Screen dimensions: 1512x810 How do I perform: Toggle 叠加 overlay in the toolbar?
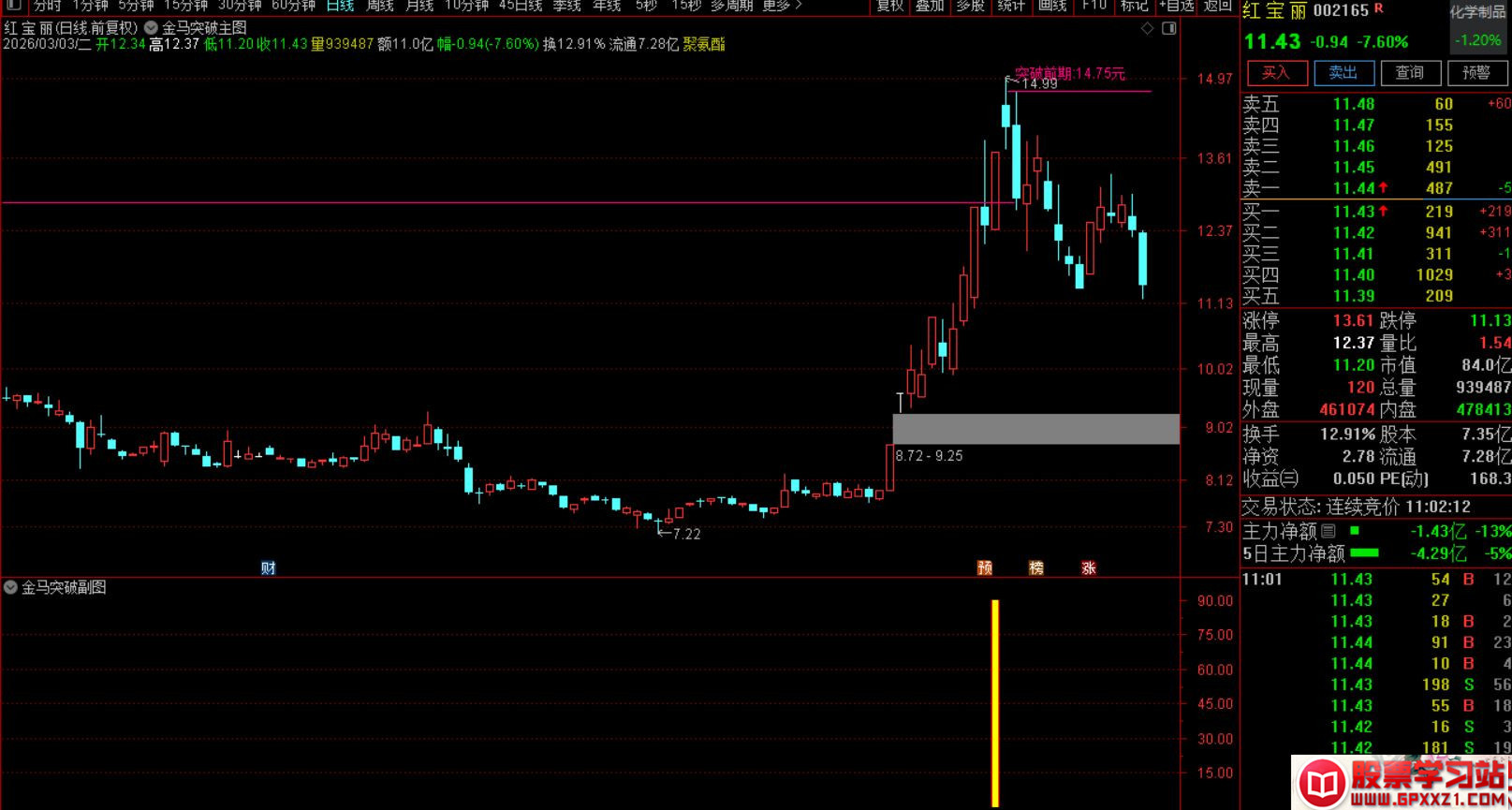(930, 6)
